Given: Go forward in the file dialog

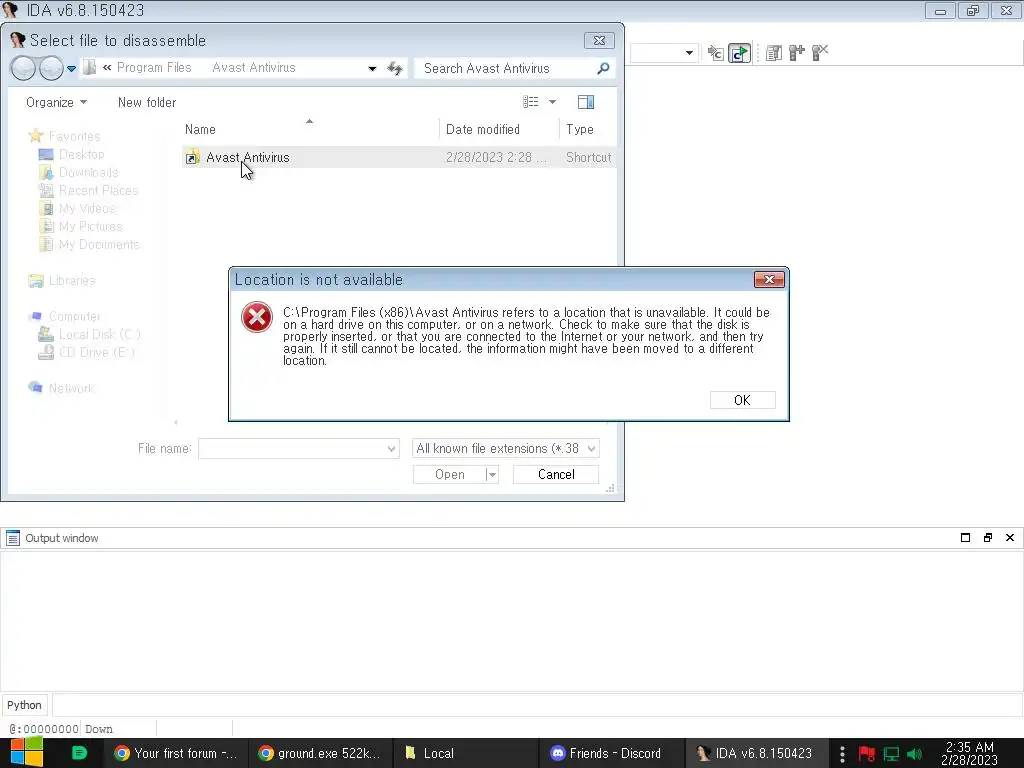Looking at the screenshot, I should click(x=51, y=68).
